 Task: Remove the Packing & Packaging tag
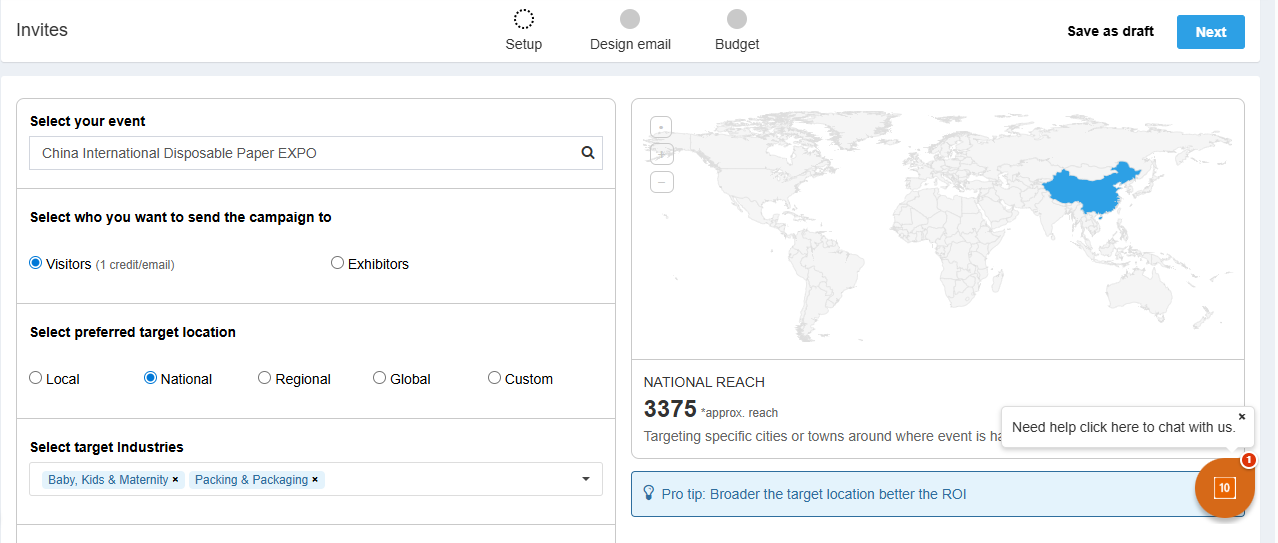coord(315,480)
